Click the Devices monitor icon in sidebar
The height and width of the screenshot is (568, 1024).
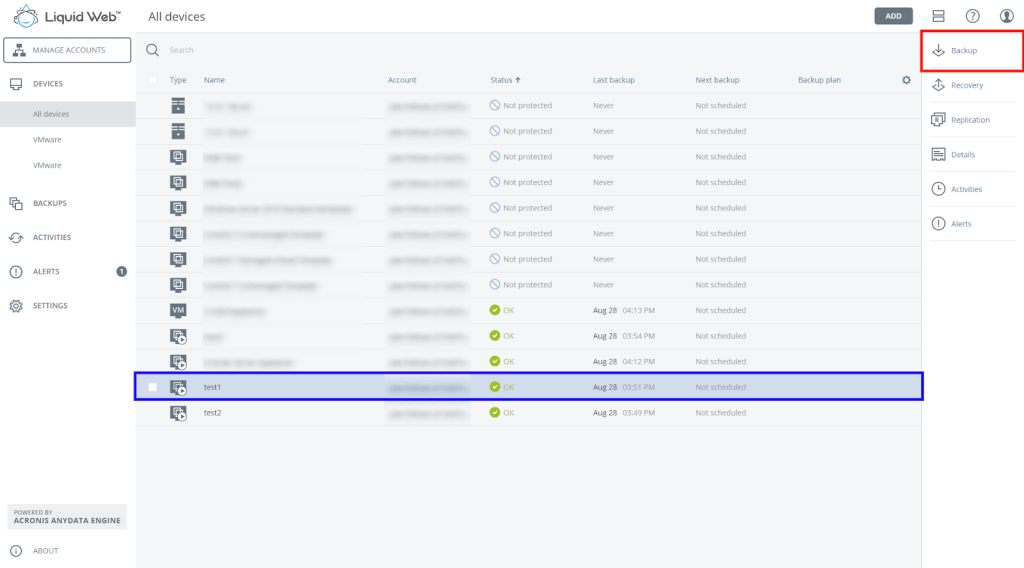pos(16,84)
